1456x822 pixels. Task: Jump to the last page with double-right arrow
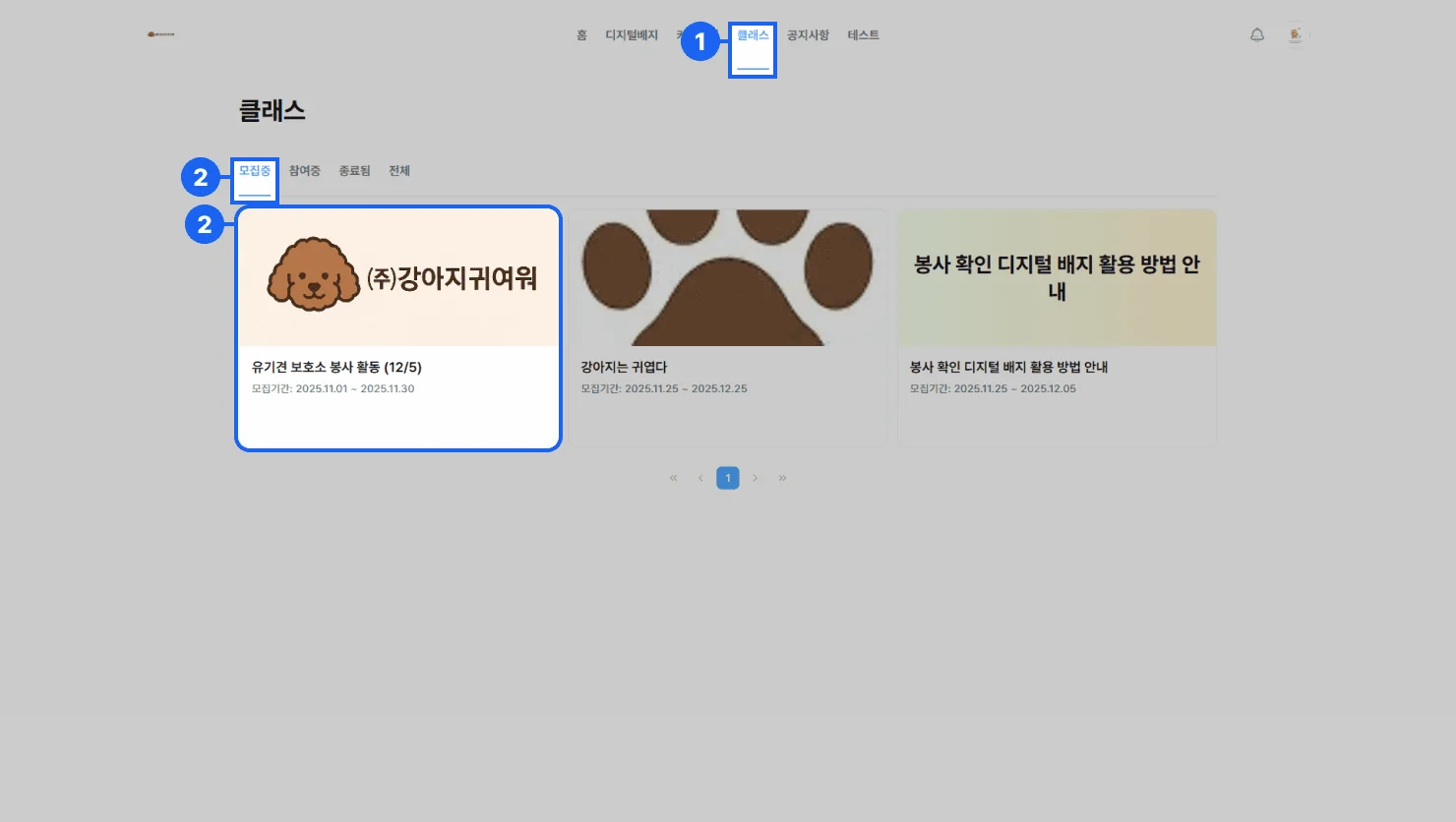(782, 478)
